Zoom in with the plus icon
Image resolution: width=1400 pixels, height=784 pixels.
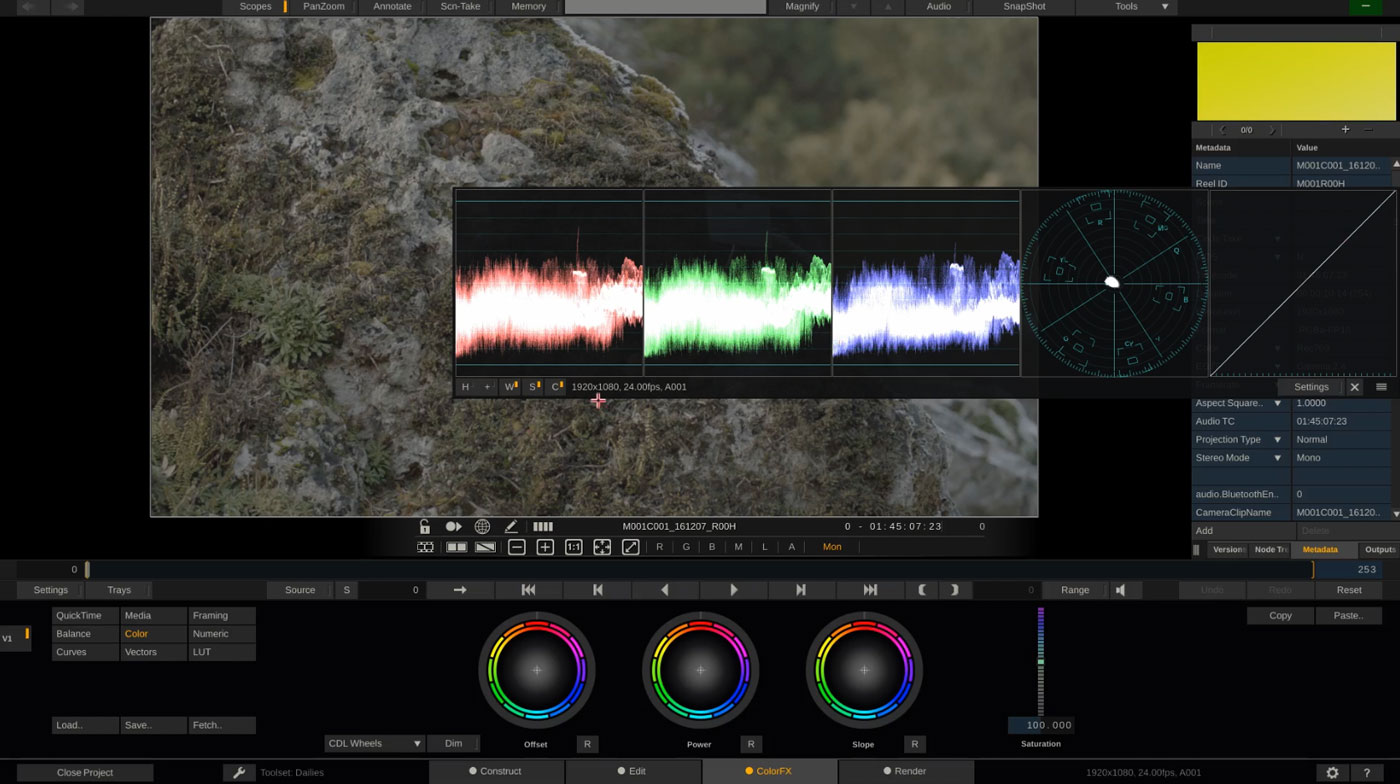[x=545, y=547]
